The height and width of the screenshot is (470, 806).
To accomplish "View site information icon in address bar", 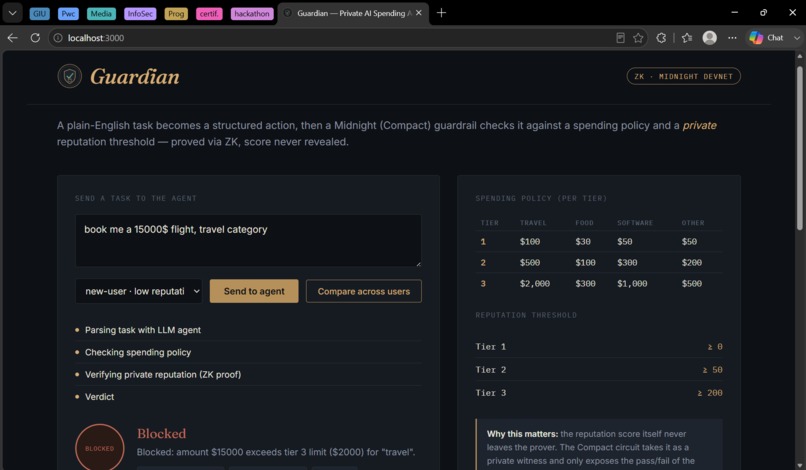I will click(58, 38).
